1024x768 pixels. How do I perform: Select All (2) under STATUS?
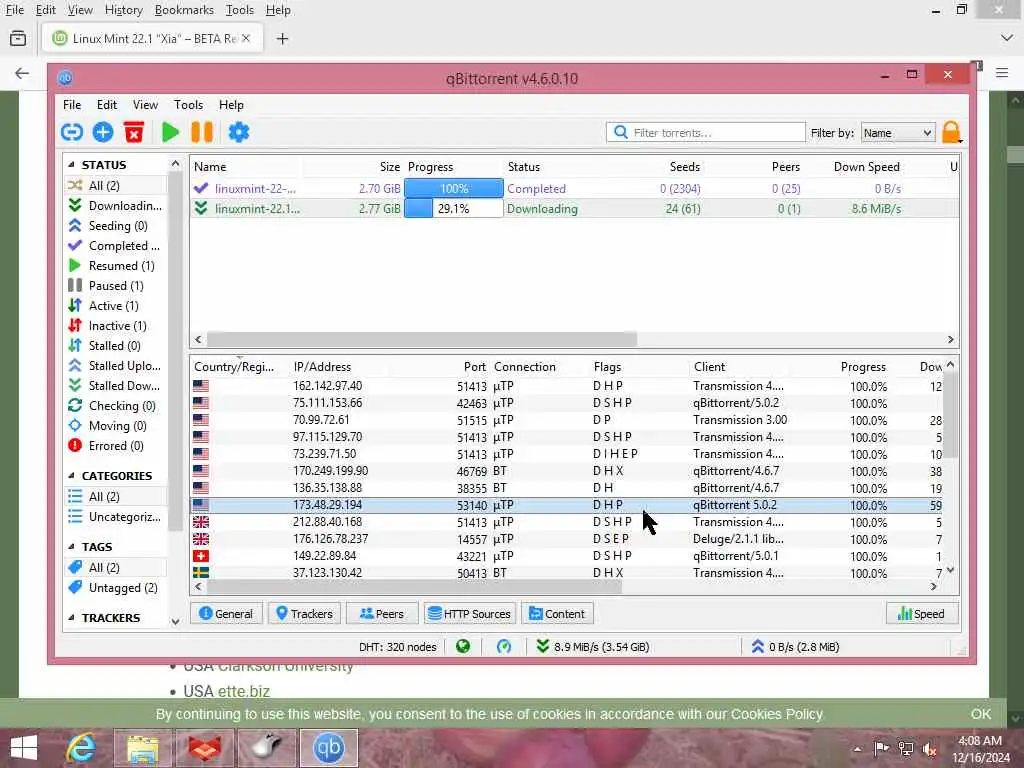coord(115,185)
